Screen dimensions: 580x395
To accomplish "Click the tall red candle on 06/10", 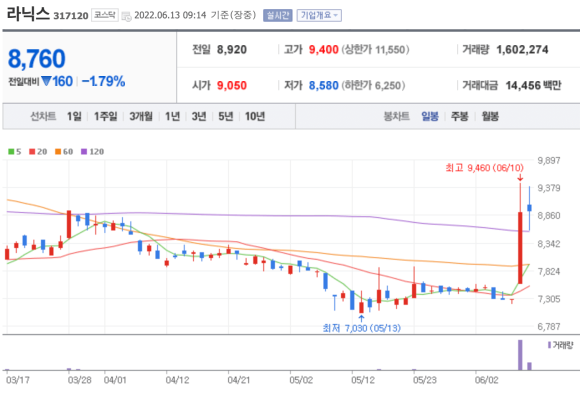I will [520, 248].
